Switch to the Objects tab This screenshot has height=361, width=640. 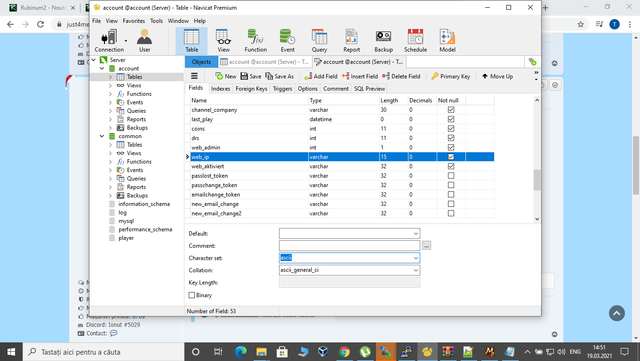tap(201, 62)
